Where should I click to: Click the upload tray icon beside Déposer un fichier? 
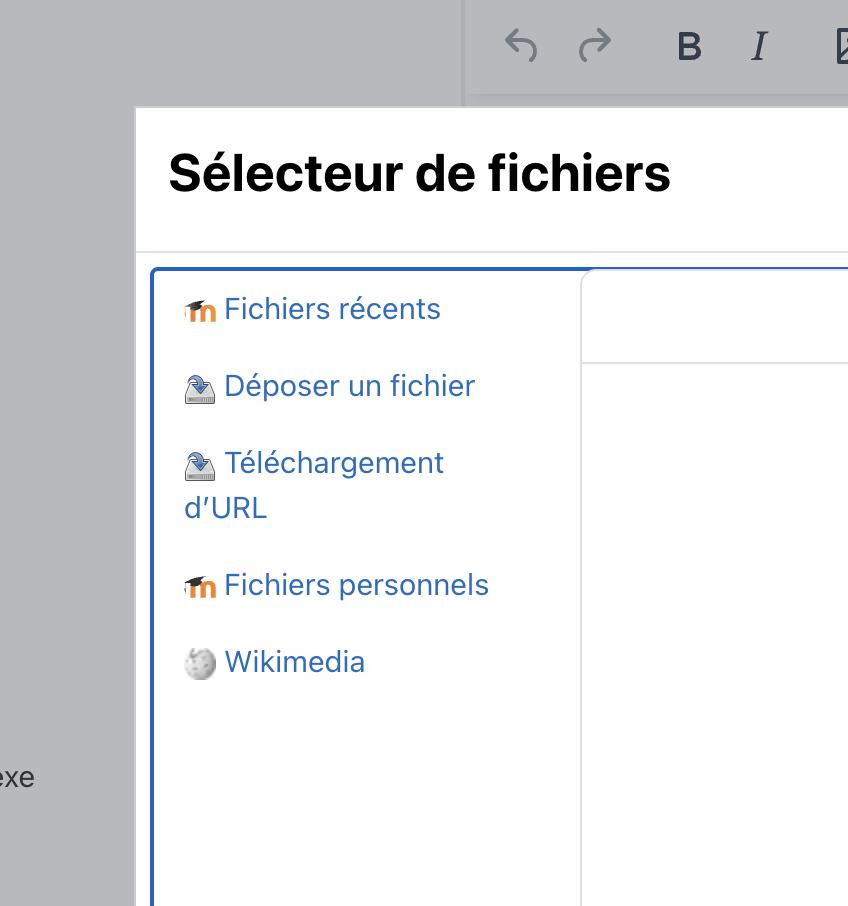coord(200,389)
